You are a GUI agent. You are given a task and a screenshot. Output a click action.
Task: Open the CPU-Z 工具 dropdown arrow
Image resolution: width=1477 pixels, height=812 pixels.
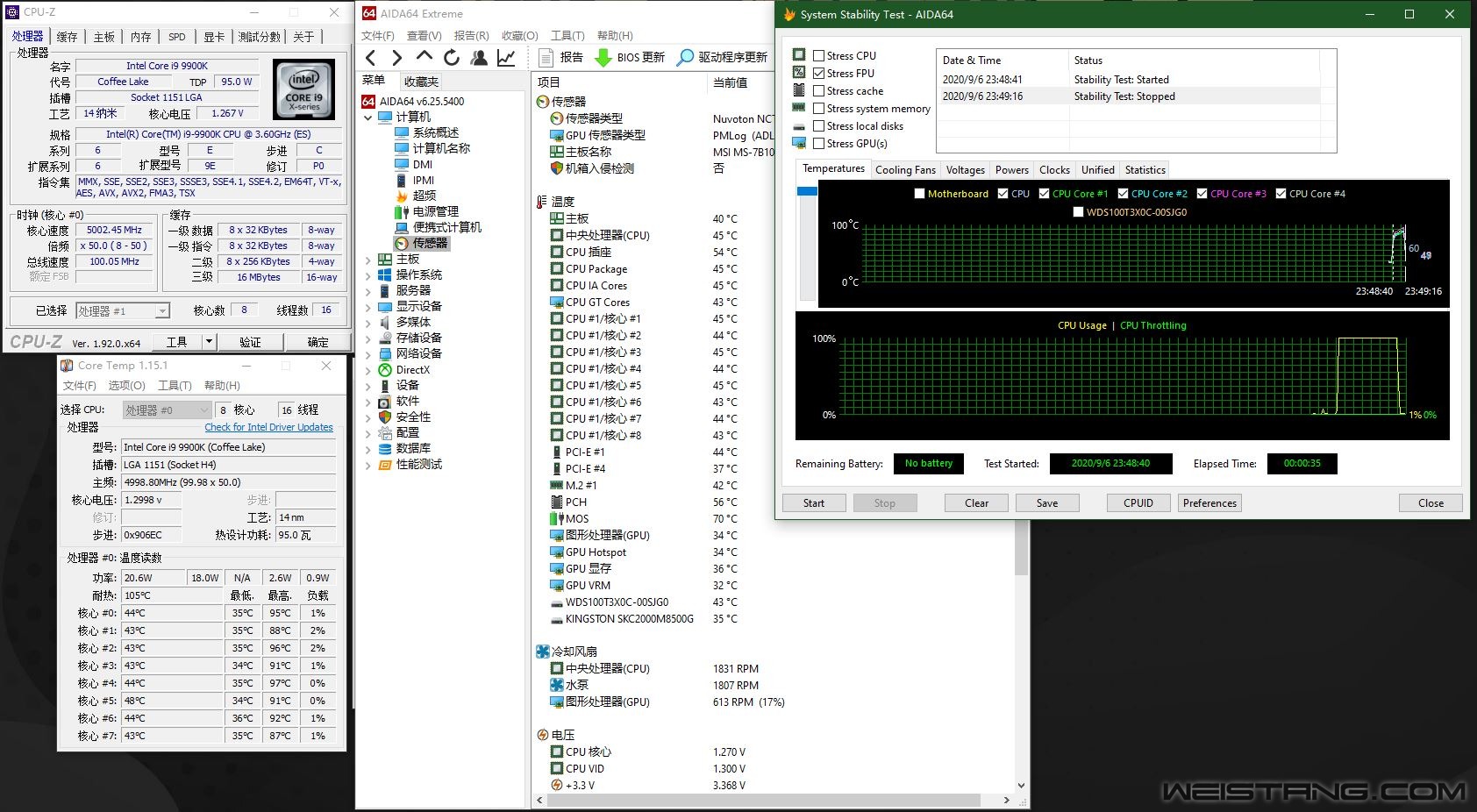(x=209, y=342)
